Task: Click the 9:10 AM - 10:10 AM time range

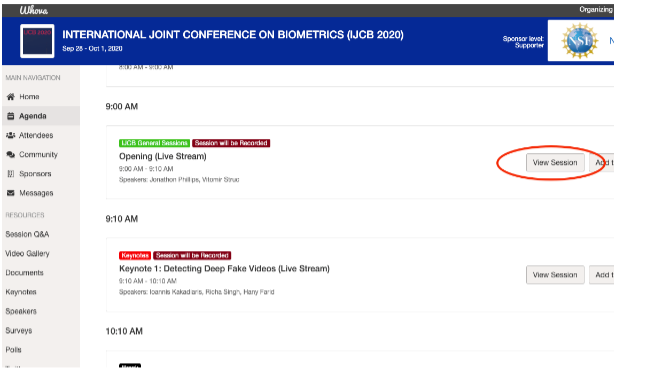Action: 148,281
